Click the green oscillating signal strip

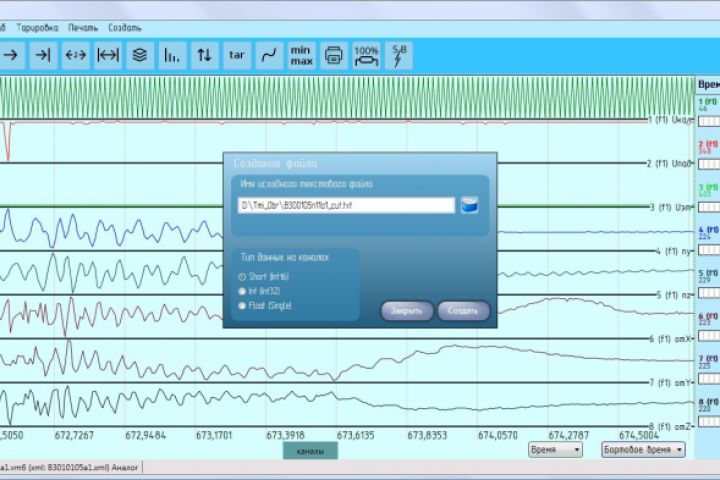point(347,97)
